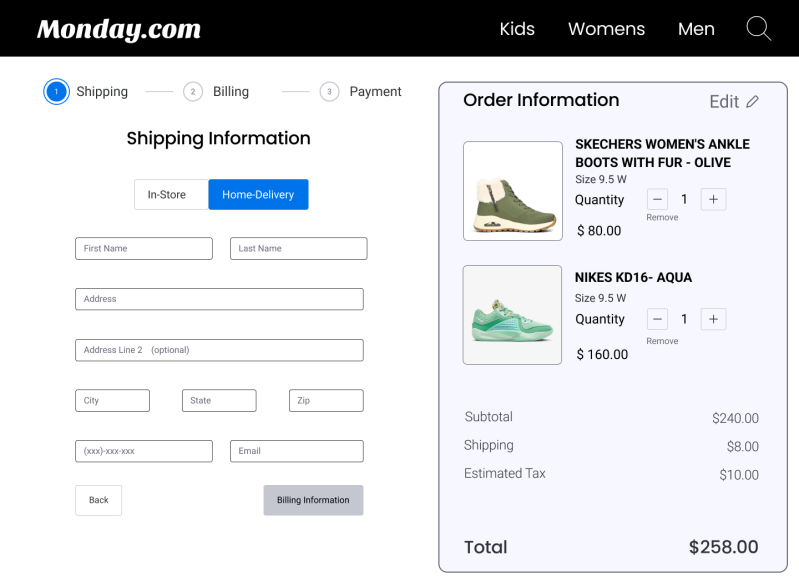
Task: Open the Kids menu
Action: pos(517,29)
